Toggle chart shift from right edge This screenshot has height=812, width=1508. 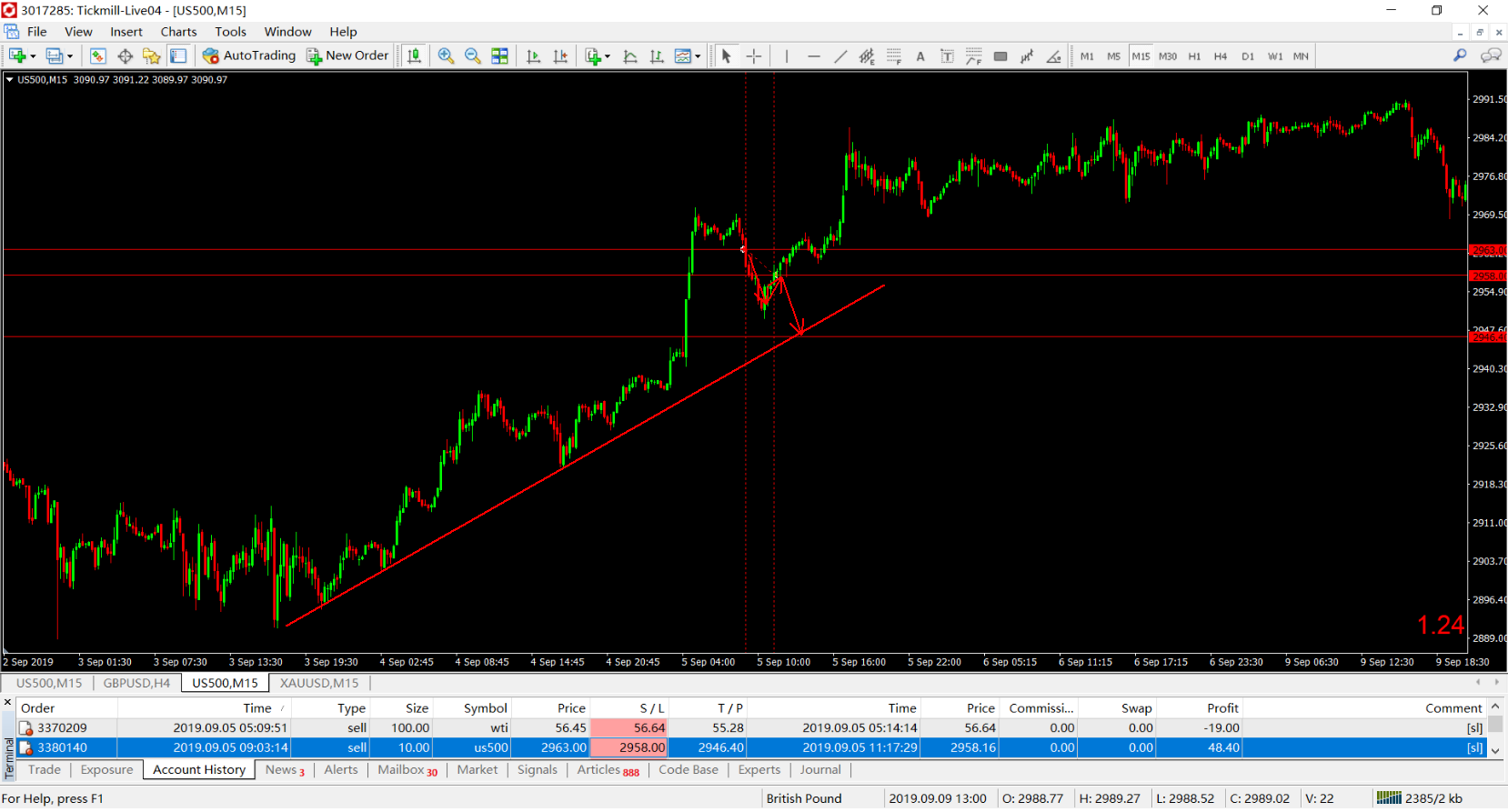tap(560, 55)
